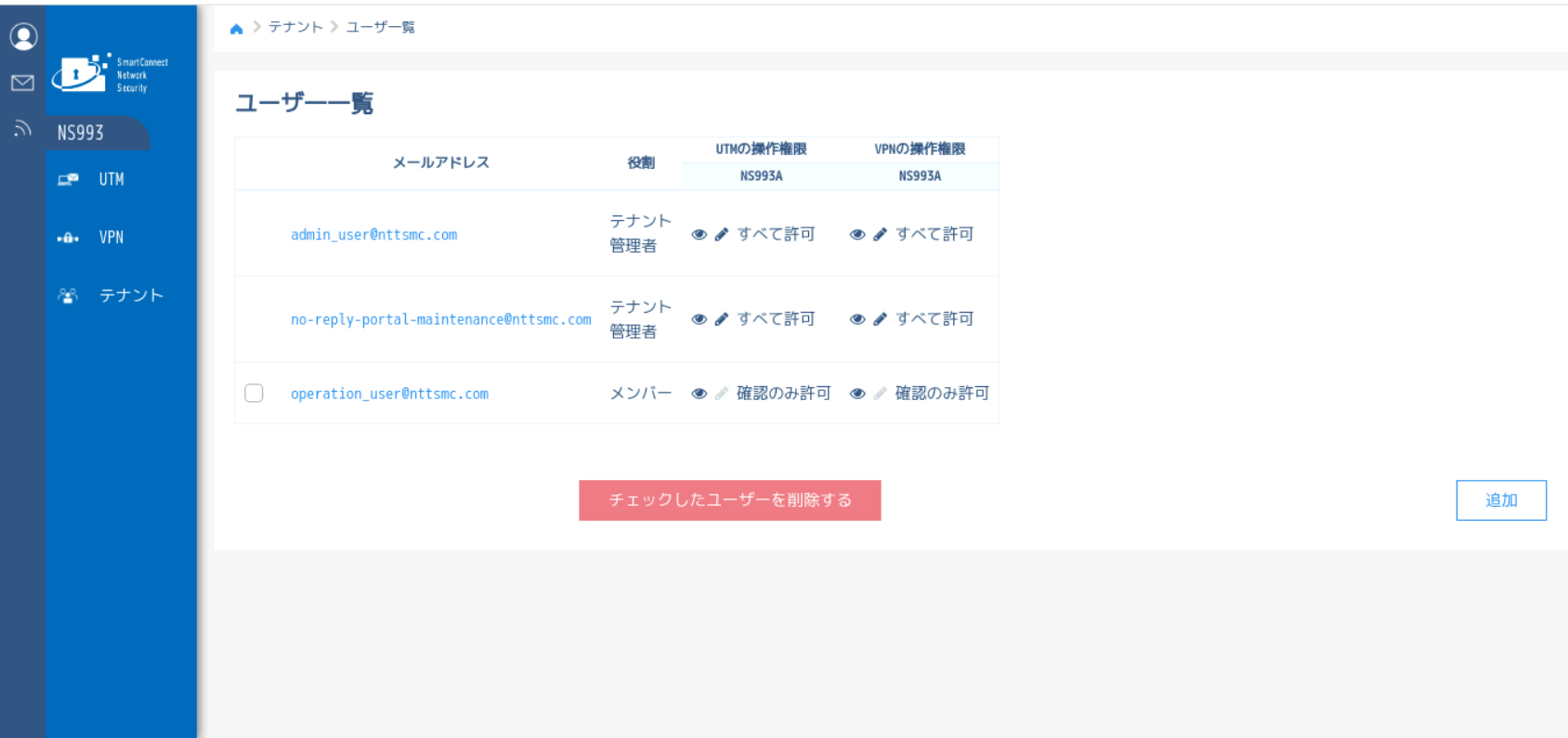The height and width of the screenshot is (738, 1568).
Task: Click VPN eye icon for operation_user row
Action: (857, 394)
